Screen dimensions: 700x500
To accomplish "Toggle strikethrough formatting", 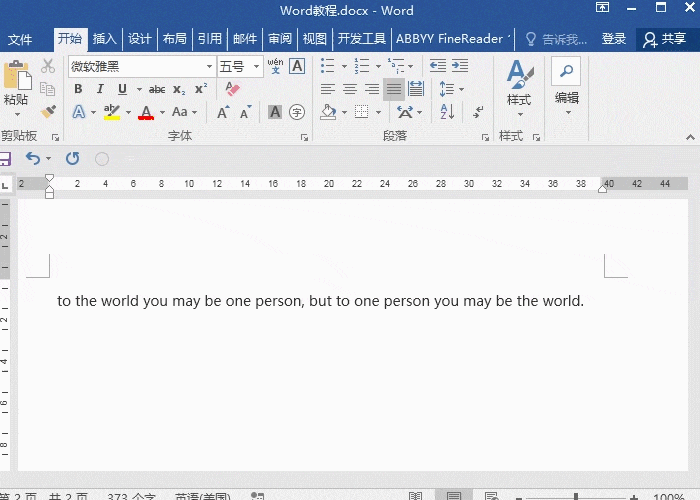I will coord(157,89).
